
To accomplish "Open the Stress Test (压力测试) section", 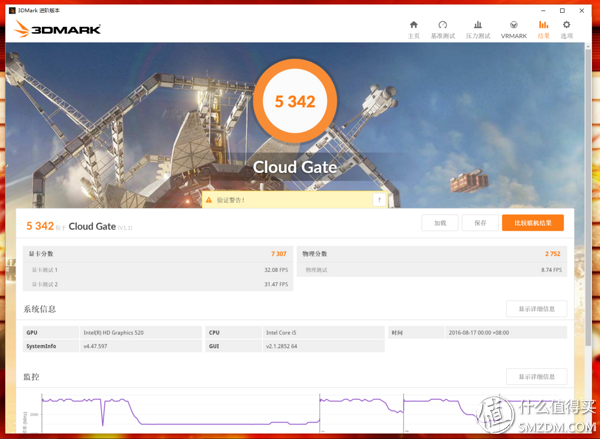I will tap(478, 29).
